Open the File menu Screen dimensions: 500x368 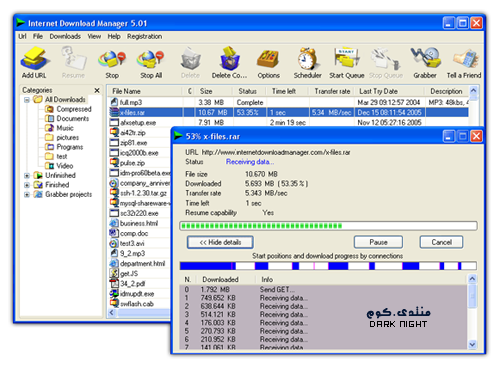tap(38, 36)
